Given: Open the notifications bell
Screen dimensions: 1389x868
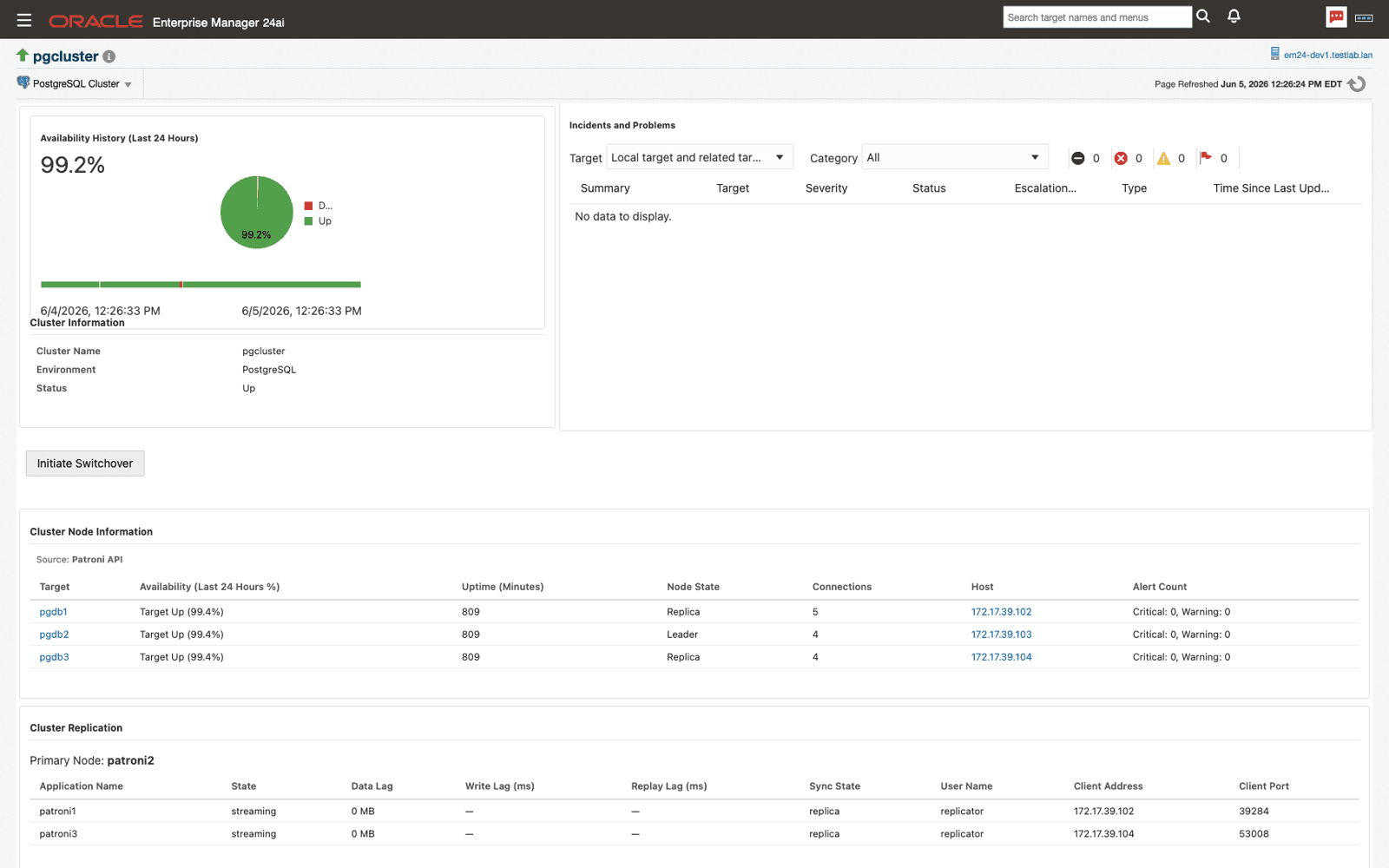Looking at the screenshot, I should pos(1234,16).
